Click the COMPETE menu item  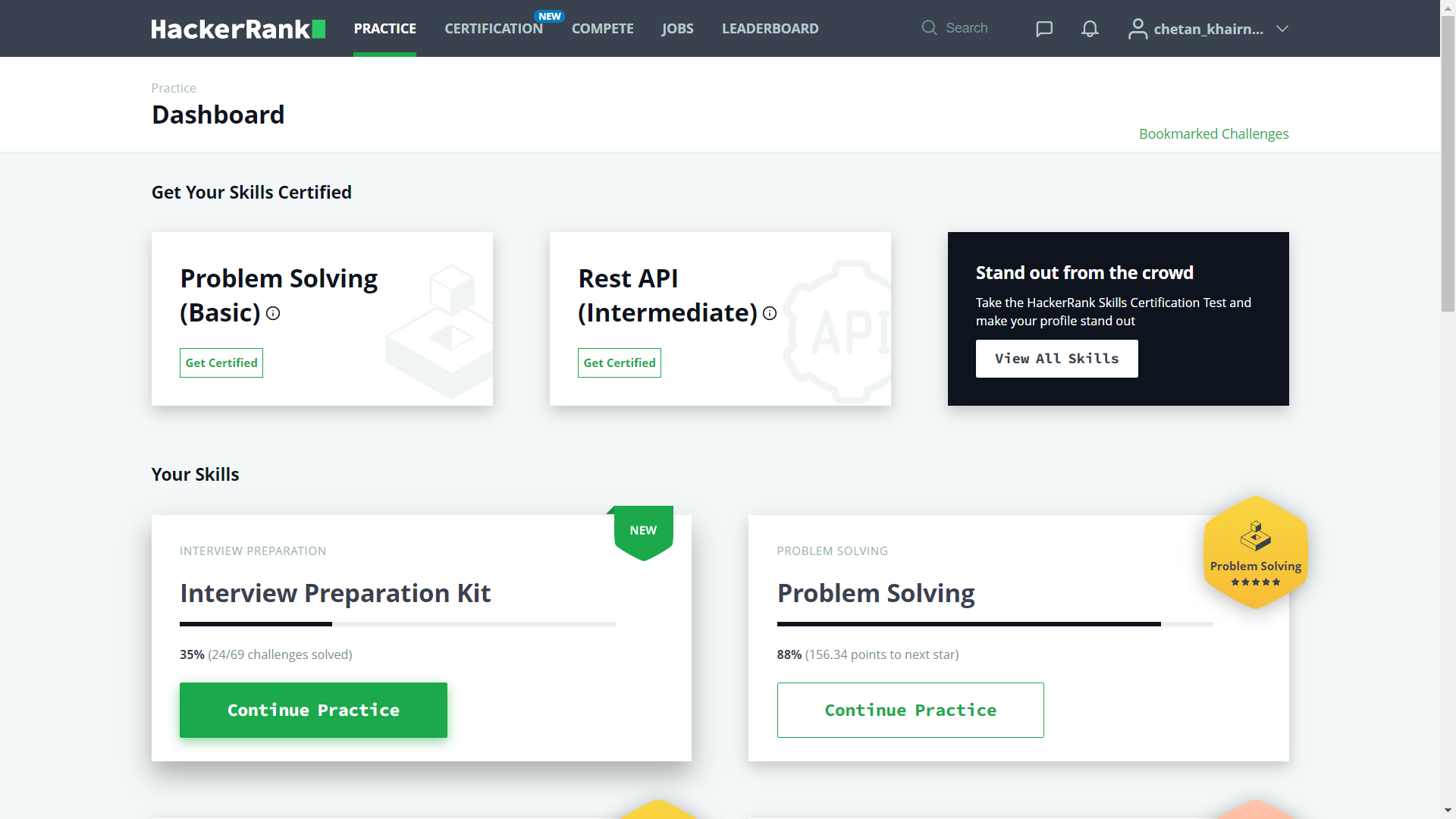[601, 28]
